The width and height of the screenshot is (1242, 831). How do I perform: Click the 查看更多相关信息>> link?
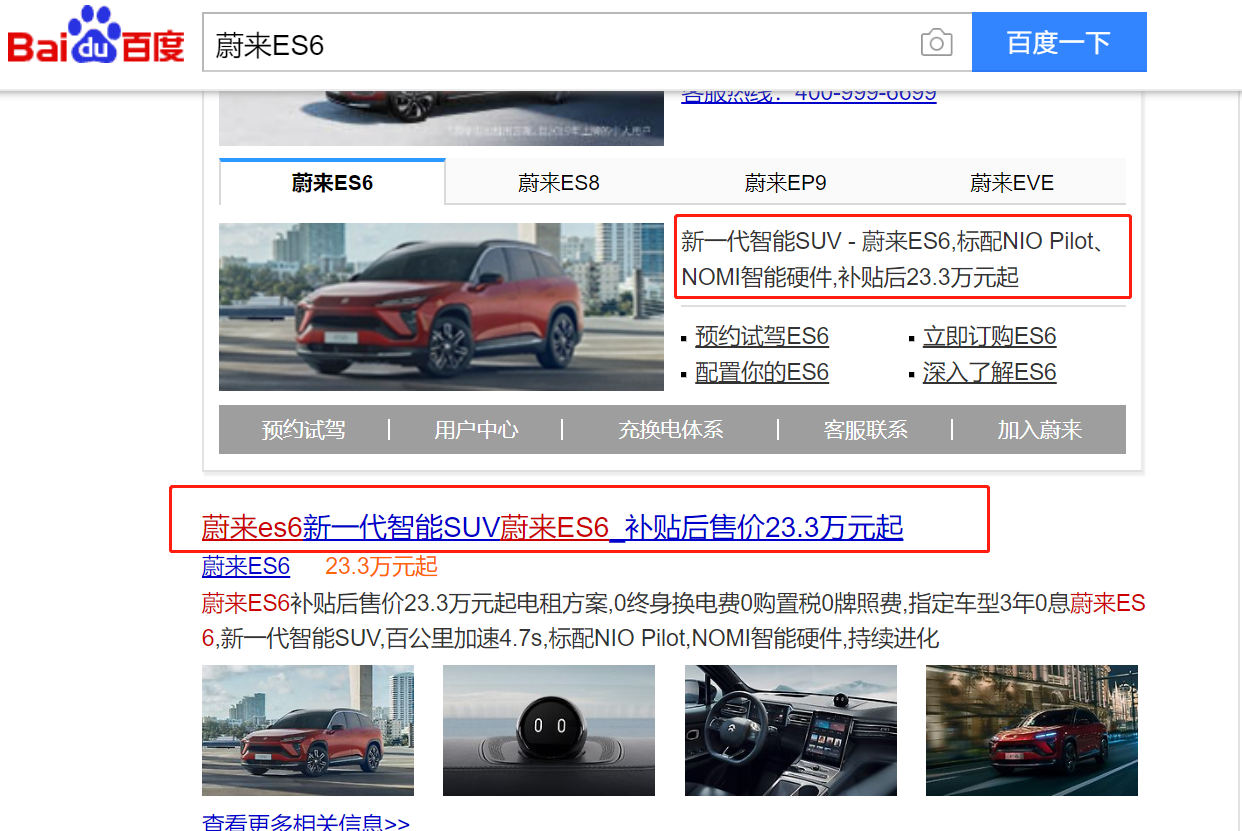click(306, 822)
